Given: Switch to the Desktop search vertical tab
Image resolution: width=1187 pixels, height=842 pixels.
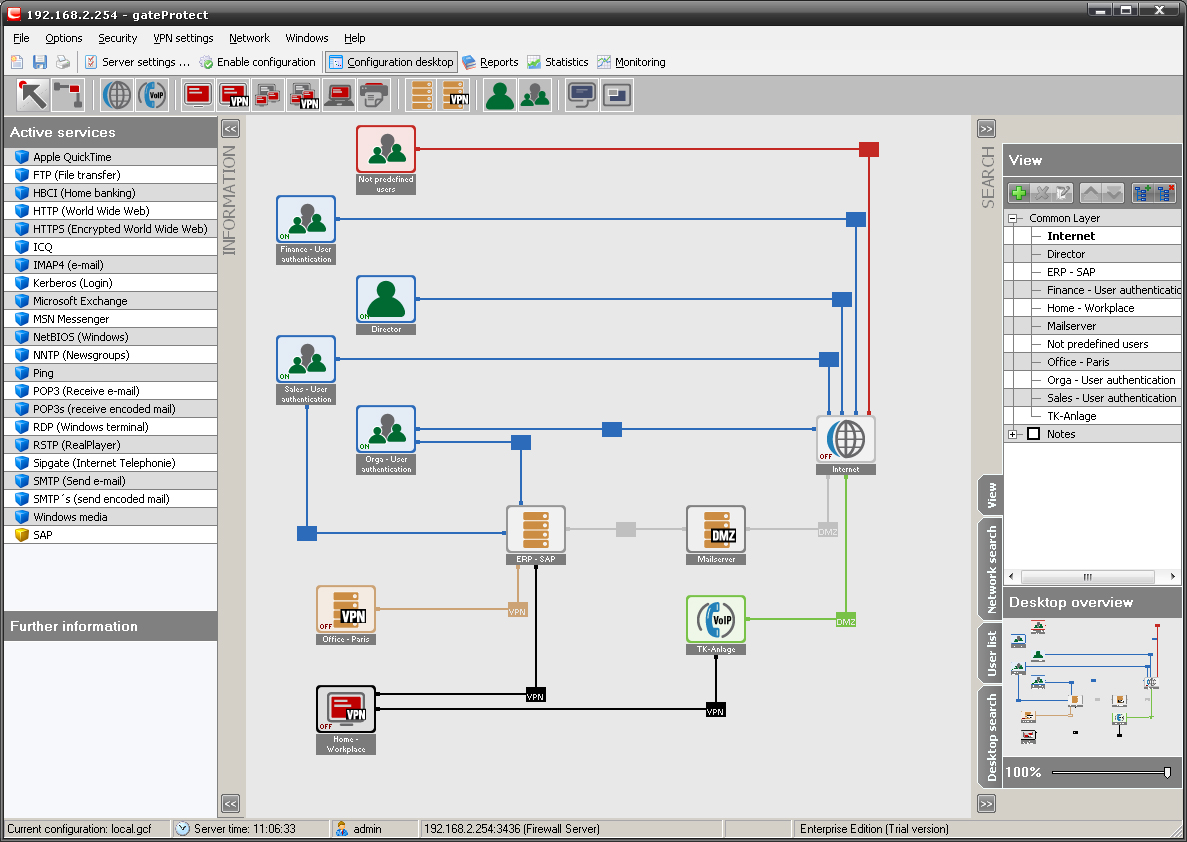Looking at the screenshot, I should coord(991,738).
